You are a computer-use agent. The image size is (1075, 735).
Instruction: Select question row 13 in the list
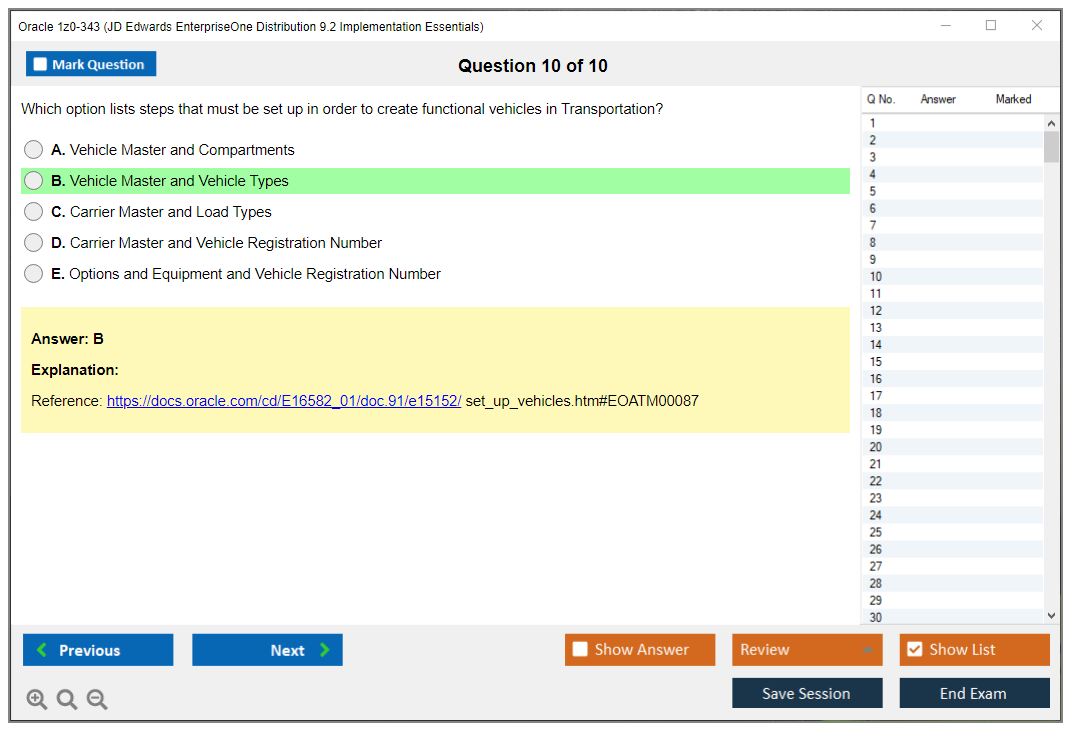952,328
